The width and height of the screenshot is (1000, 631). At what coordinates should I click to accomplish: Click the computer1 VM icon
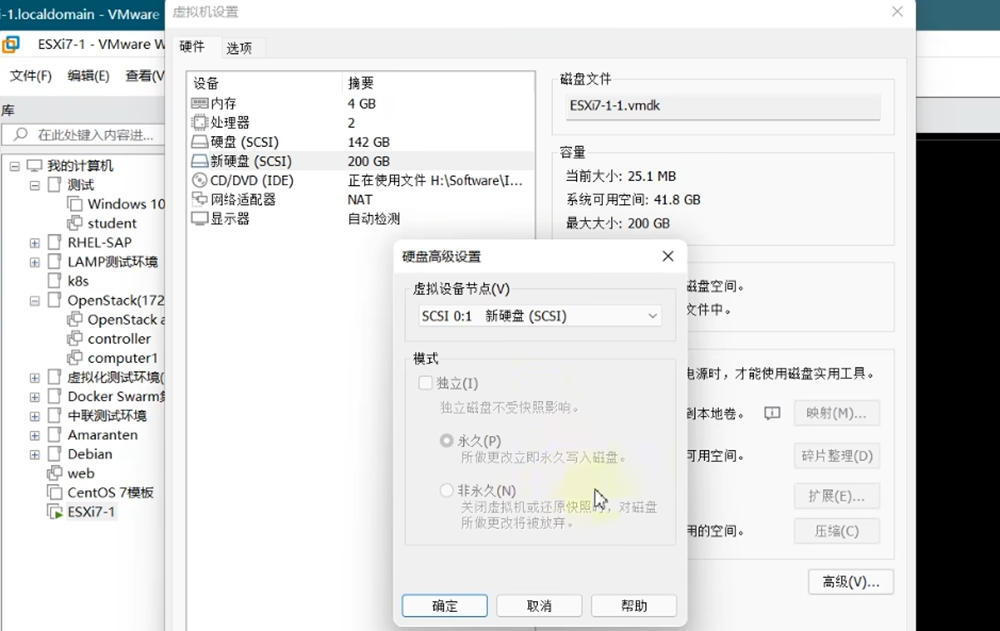coord(75,357)
